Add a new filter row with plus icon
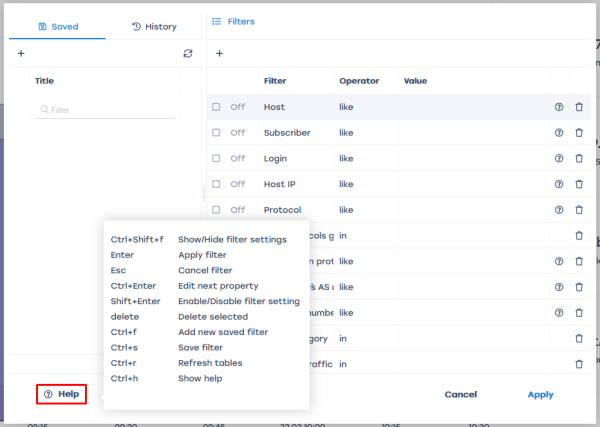This screenshot has width=600, height=427. [x=219, y=53]
